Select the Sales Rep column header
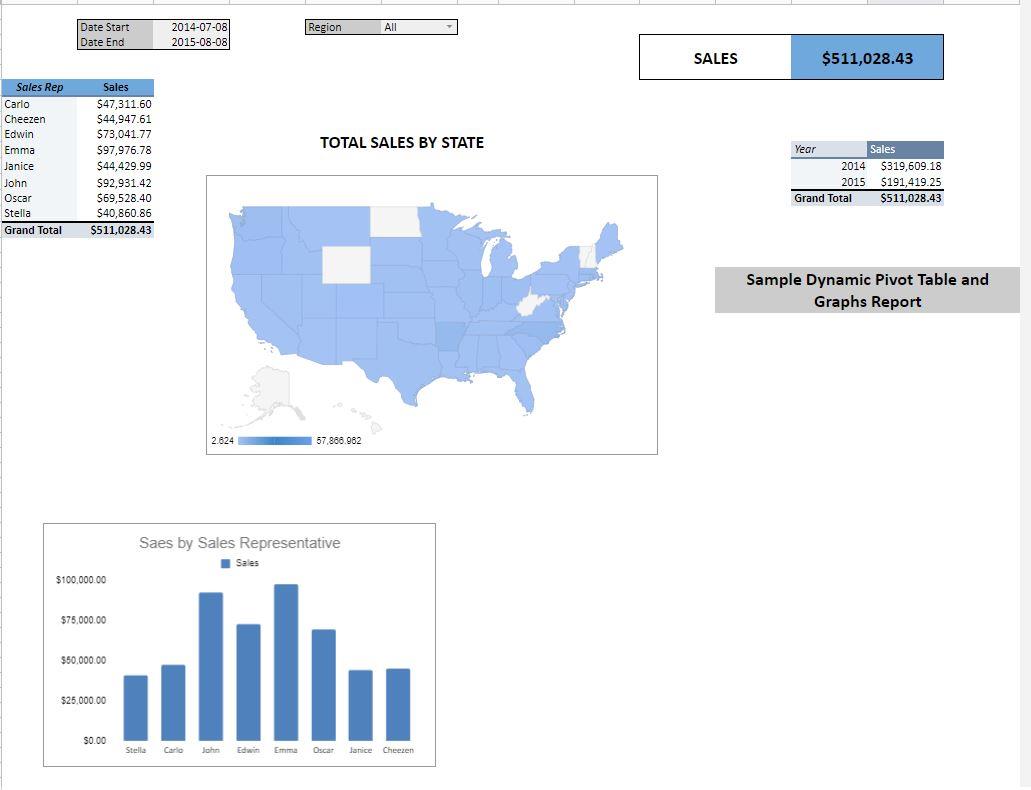Screen dimensions: 1031x790 [40, 87]
